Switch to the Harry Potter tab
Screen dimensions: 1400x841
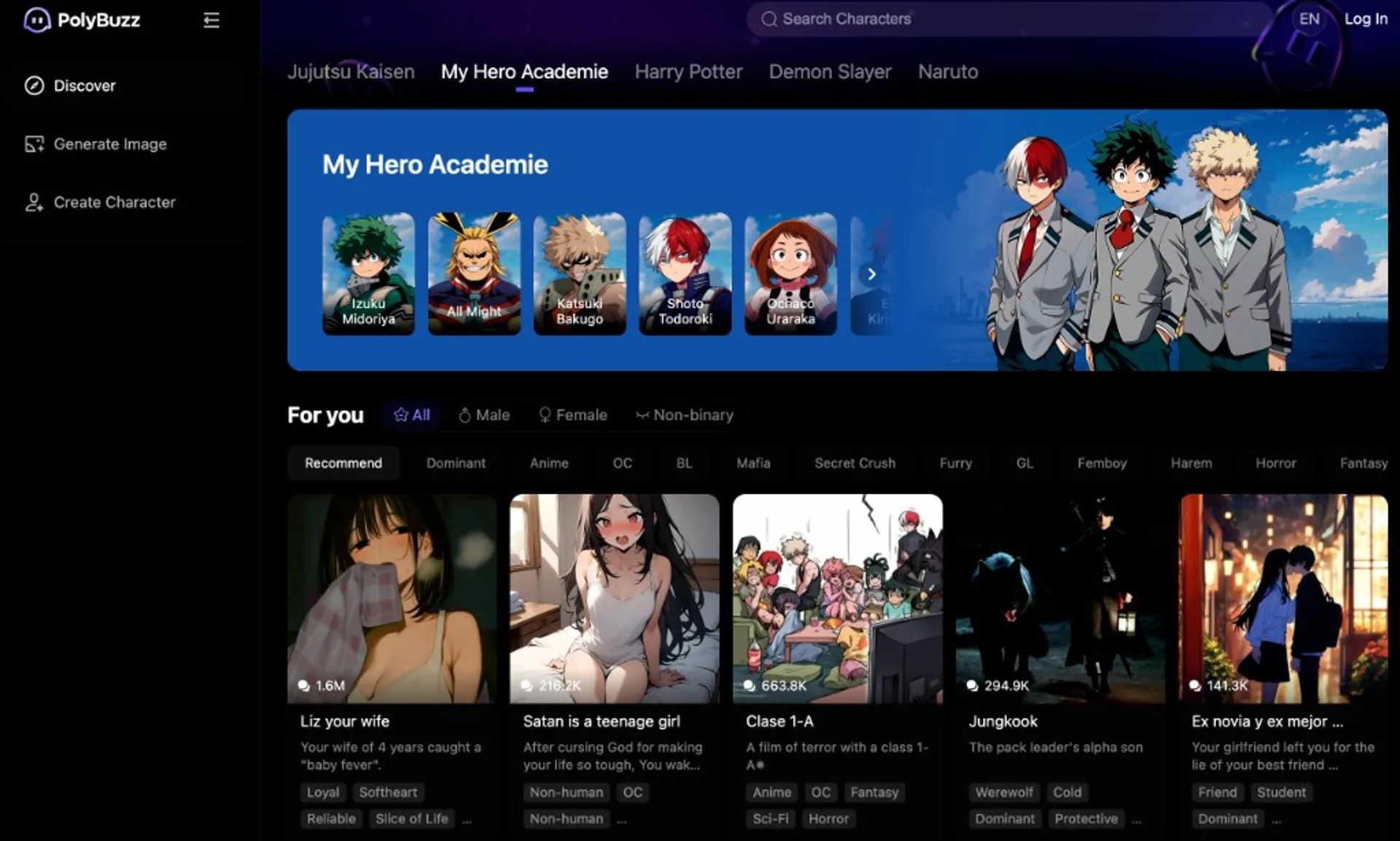click(688, 71)
